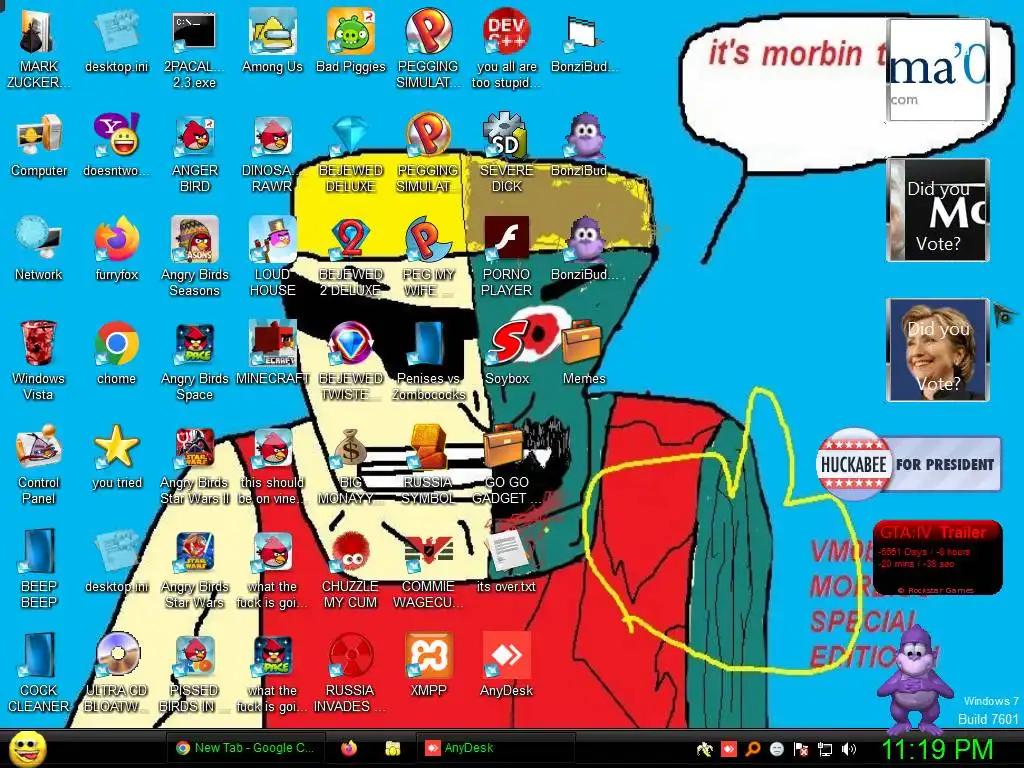Switch to AnyDesk taskbar button
This screenshot has width=1024, height=768.
[494, 748]
